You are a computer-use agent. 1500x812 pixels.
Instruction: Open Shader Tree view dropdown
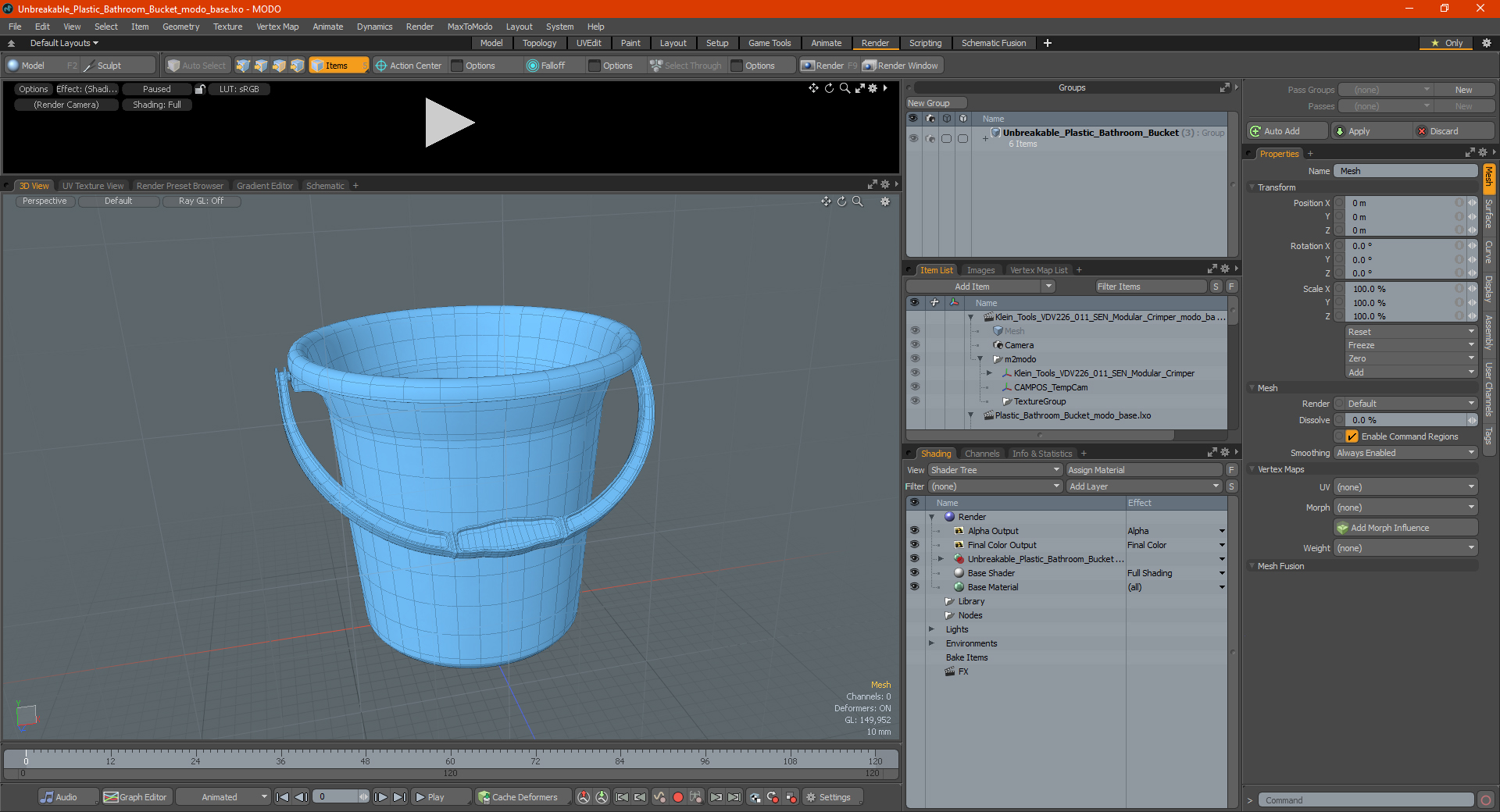995,470
